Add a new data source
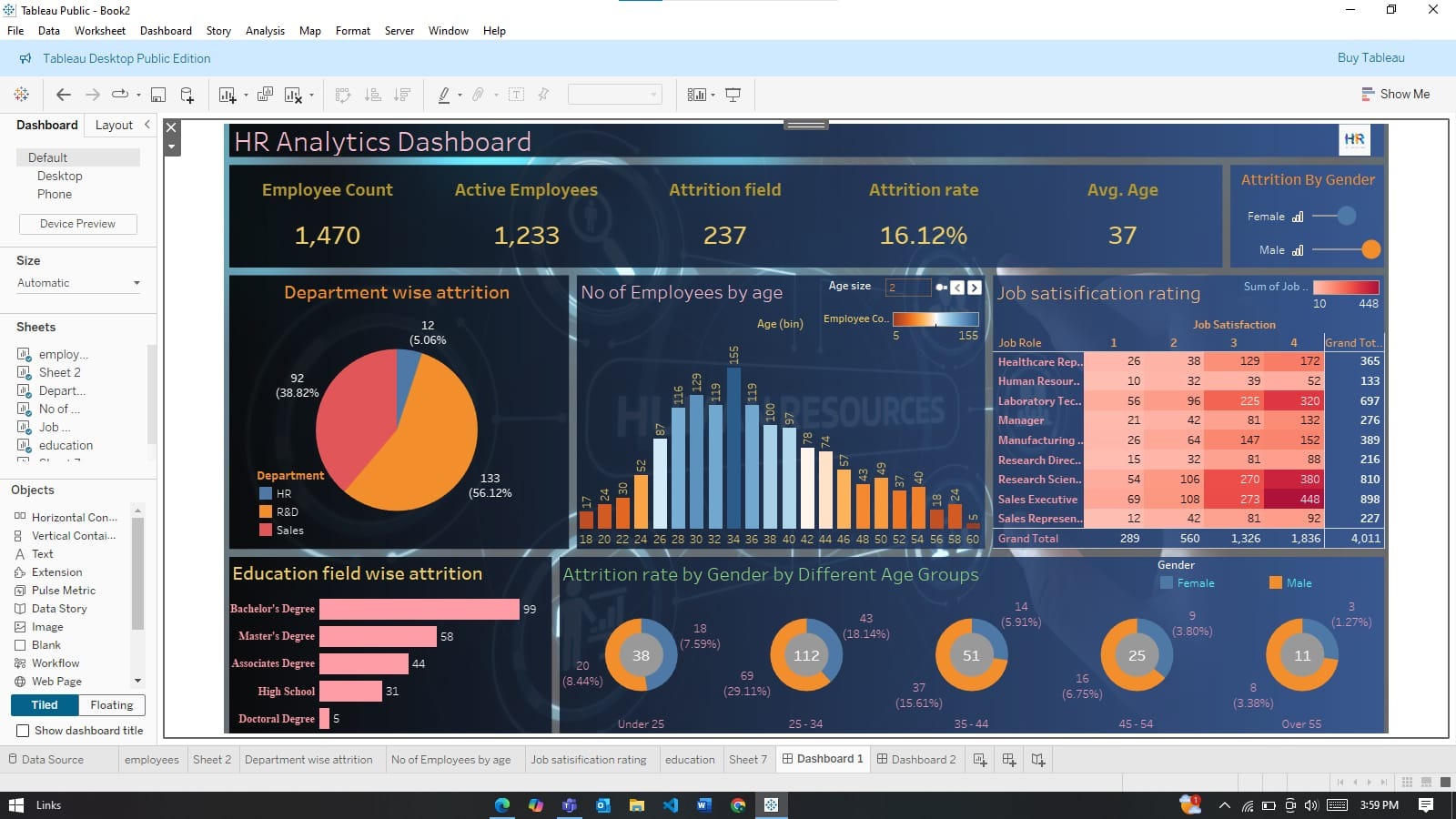Screen dimensions: 1456x819 click(x=187, y=95)
